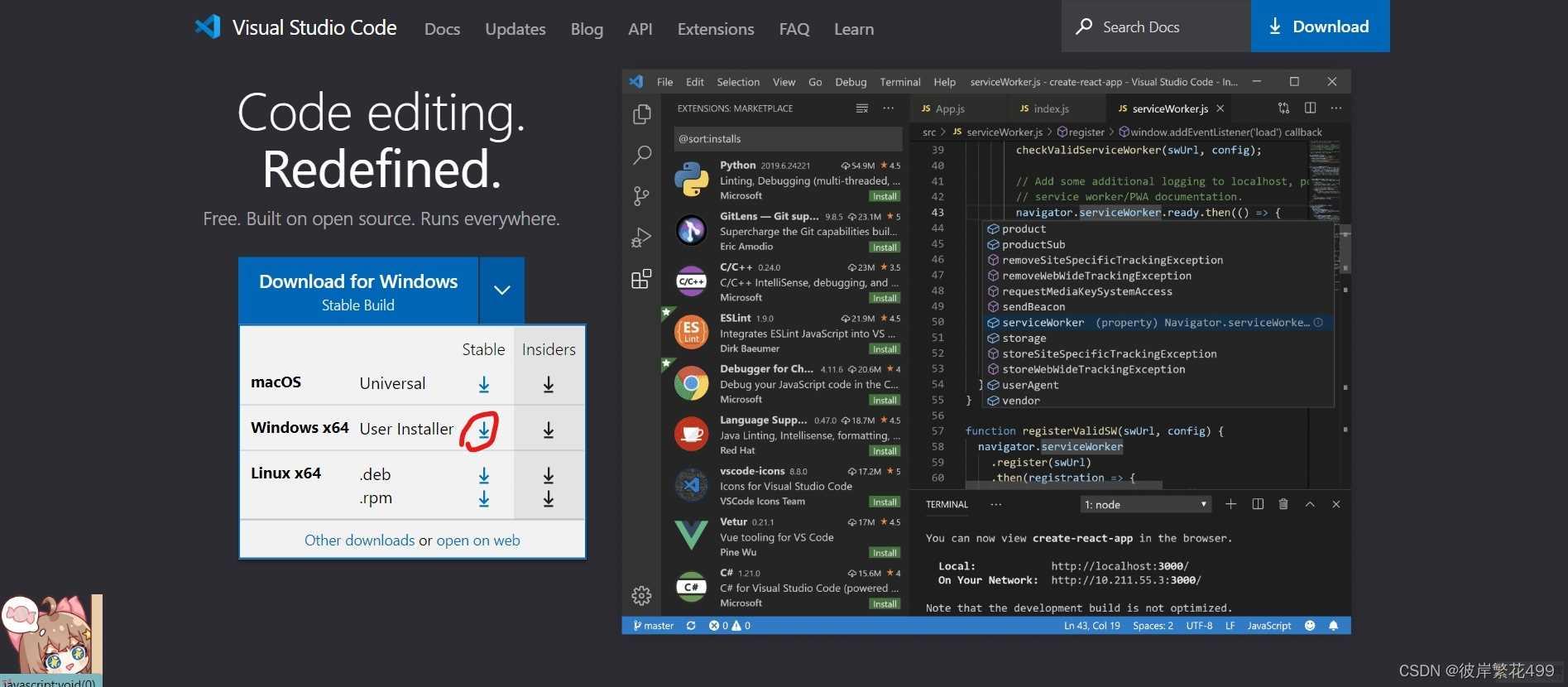1568x687 pixels.
Task: Open the Extensions page in navbar
Action: pyautogui.click(x=716, y=29)
